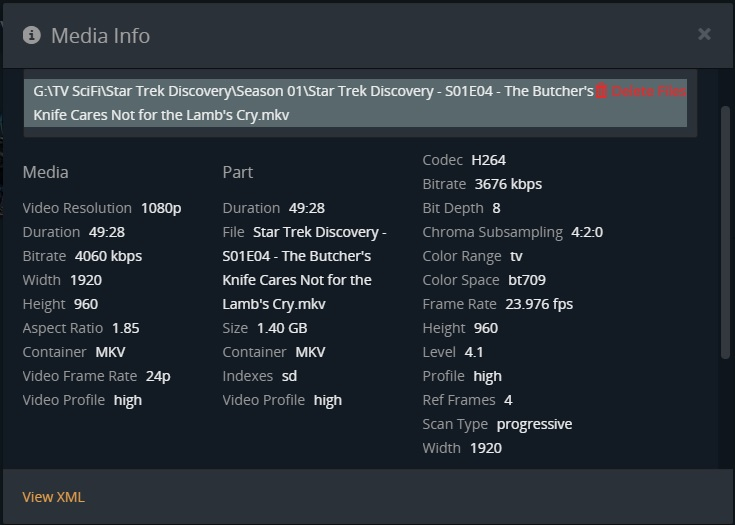Click the Aspect Ratio 1.85 value
The width and height of the screenshot is (735, 525).
pyautogui.click(x=125, y=328)
